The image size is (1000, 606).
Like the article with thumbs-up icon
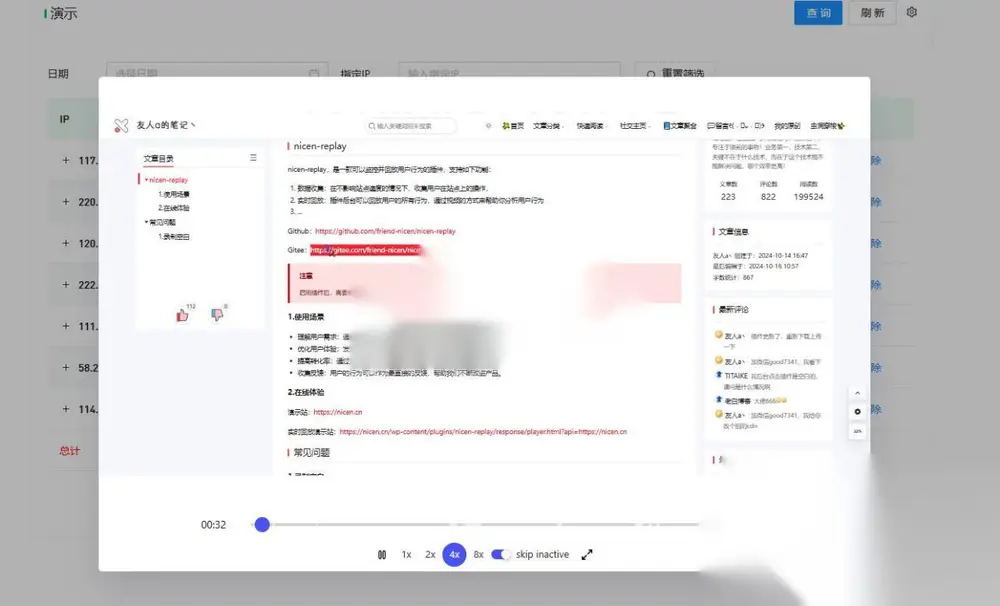182,315
